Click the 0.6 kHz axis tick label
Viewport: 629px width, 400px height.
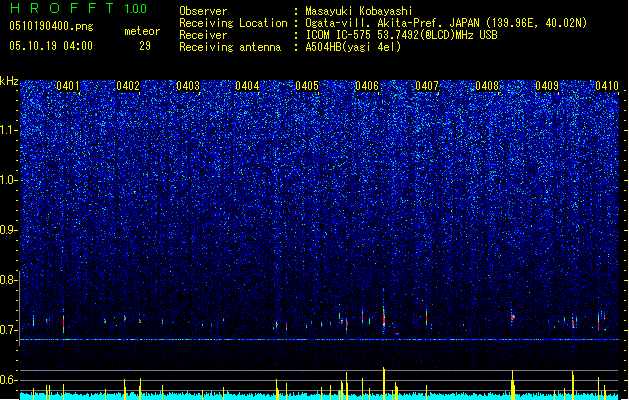[9, 380]
